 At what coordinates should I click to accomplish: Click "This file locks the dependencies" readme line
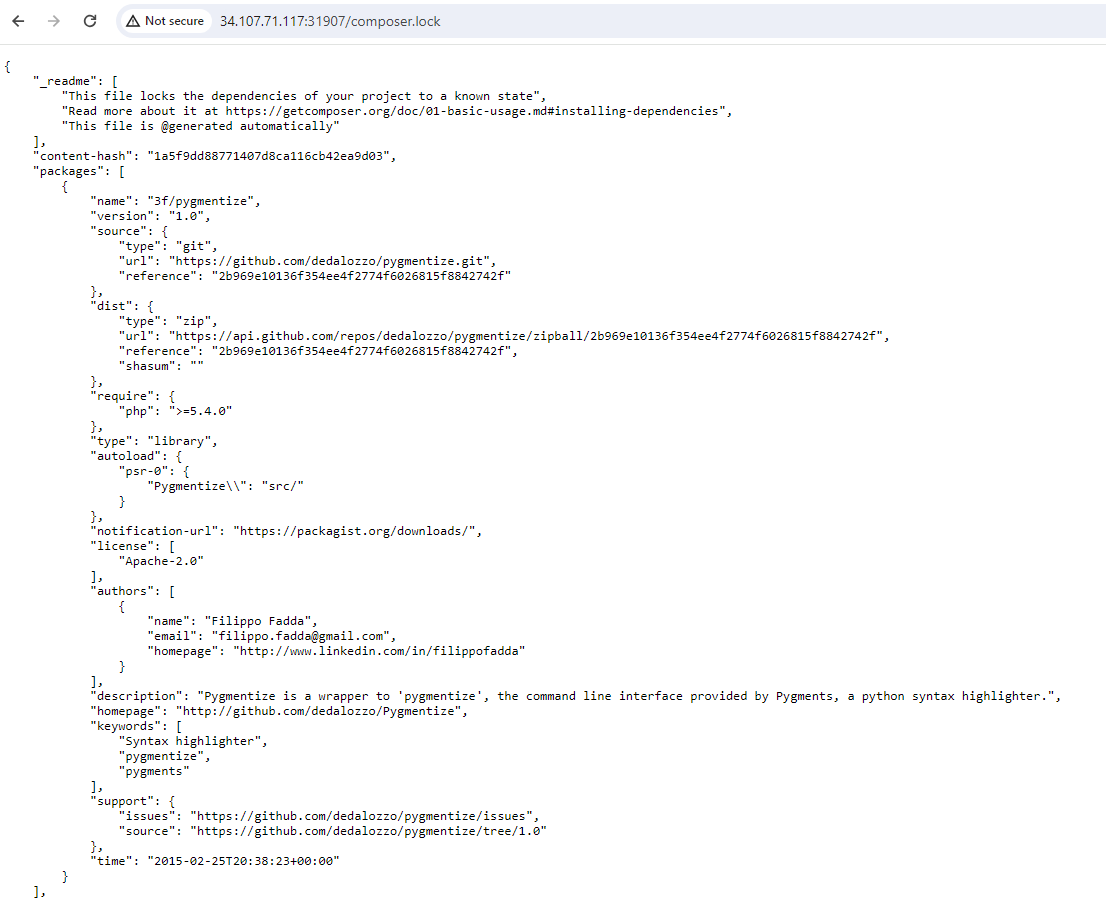[303, 96]
